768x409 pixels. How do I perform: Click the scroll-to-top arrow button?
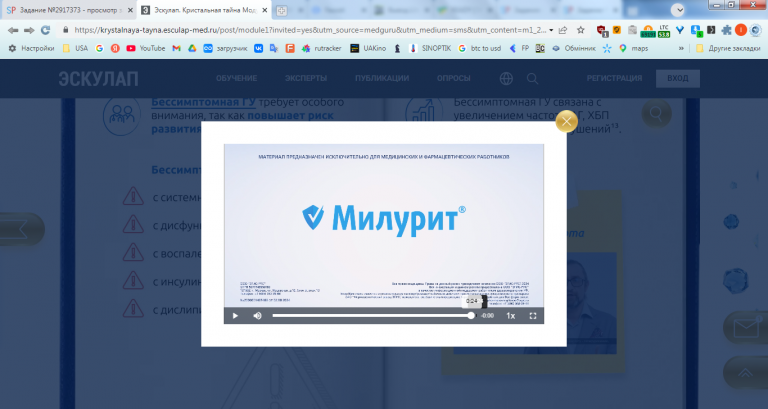tap(745, 373)
